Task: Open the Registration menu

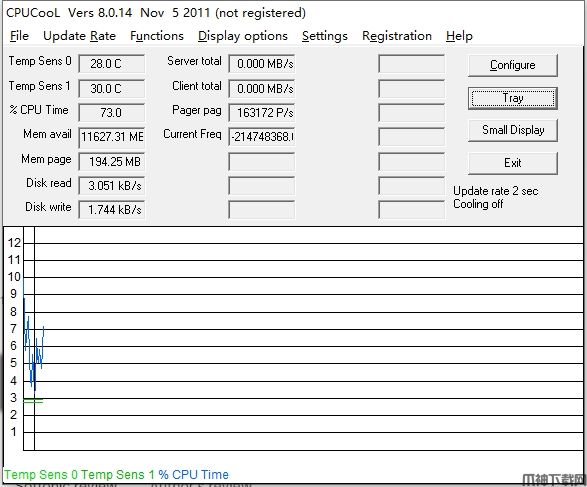Action: click(x=397, y=36)
